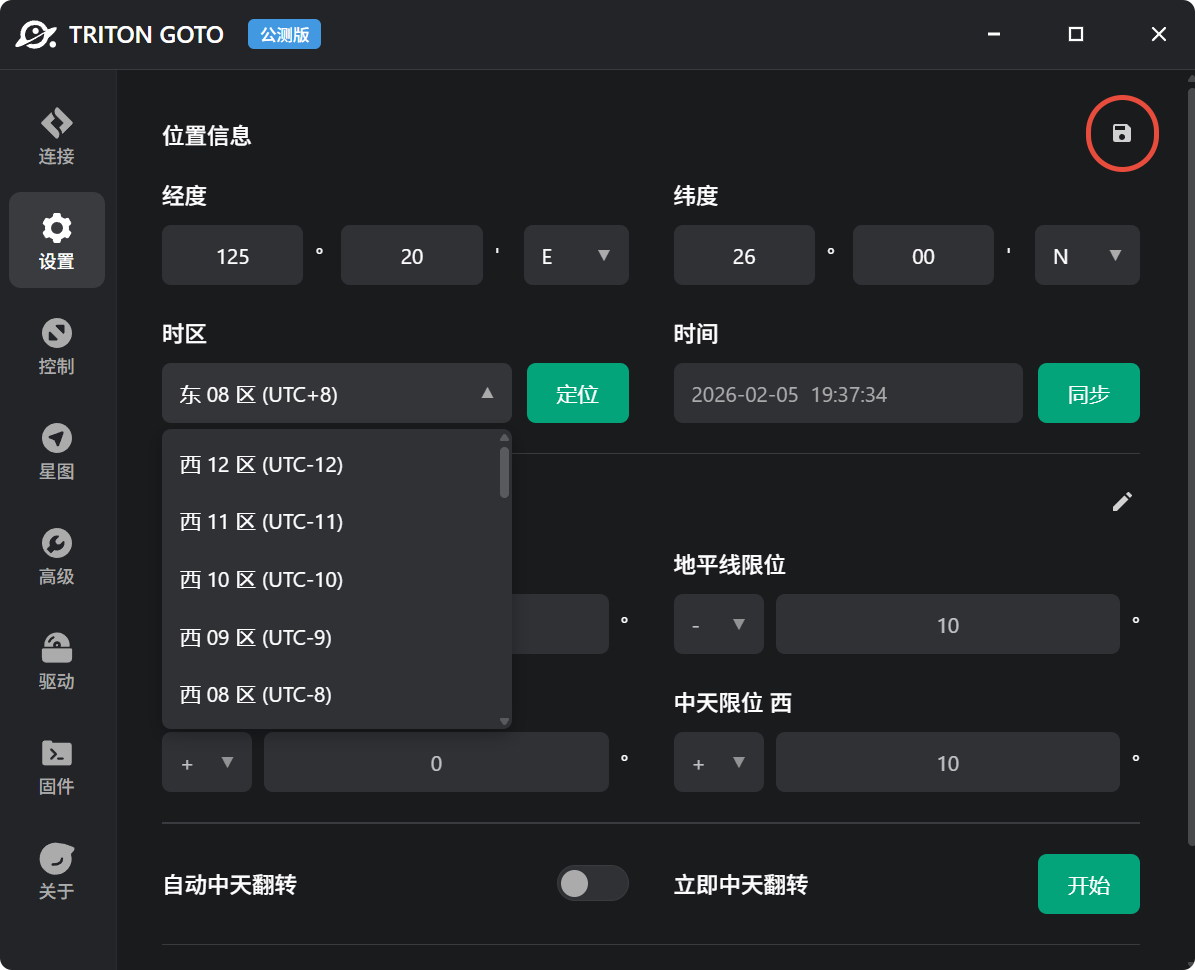Open the 地平线限位 sign selector
Viewport: 1195px width, 970px height.
[x=718, y=624]
